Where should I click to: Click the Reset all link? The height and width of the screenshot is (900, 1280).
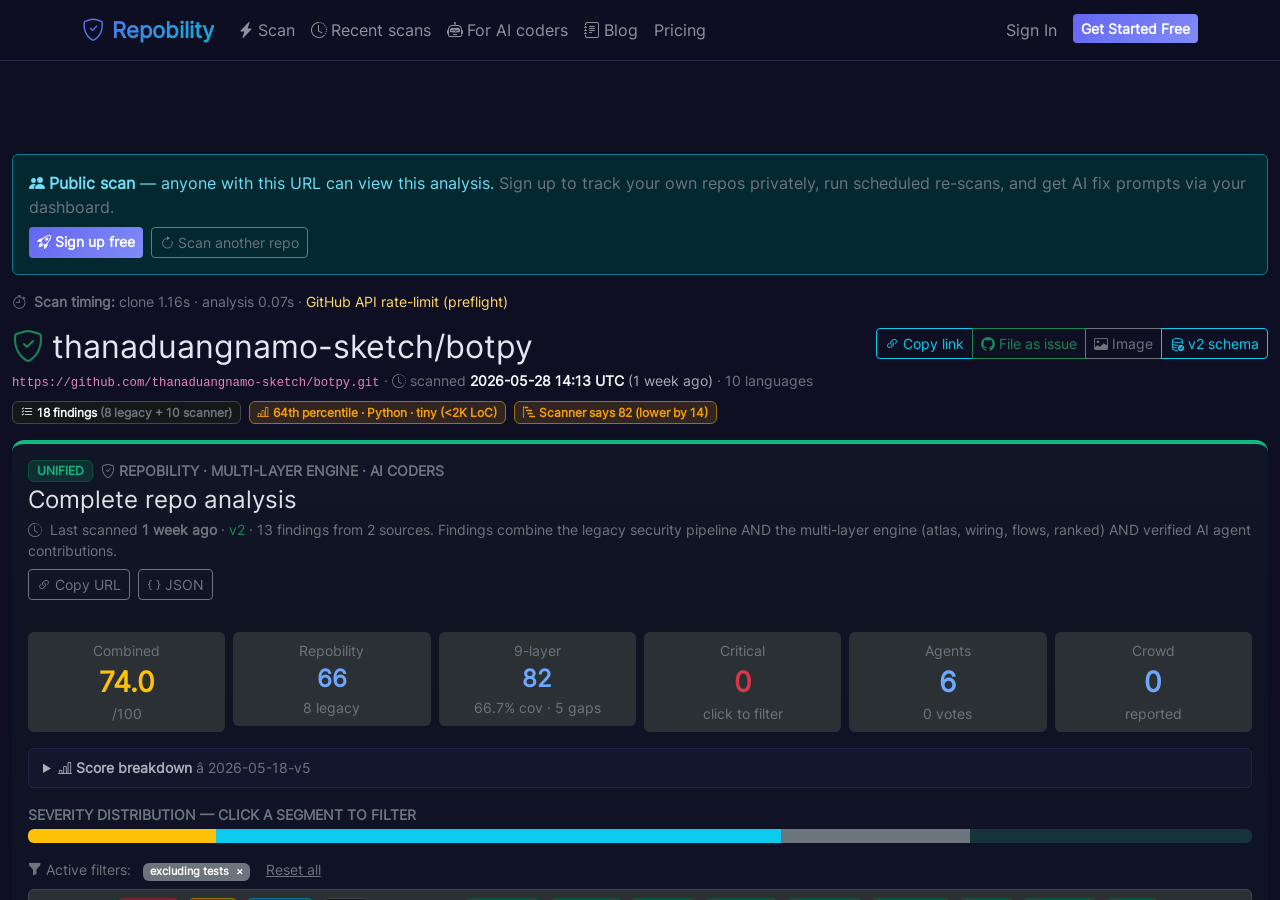[x=293, y=870]
